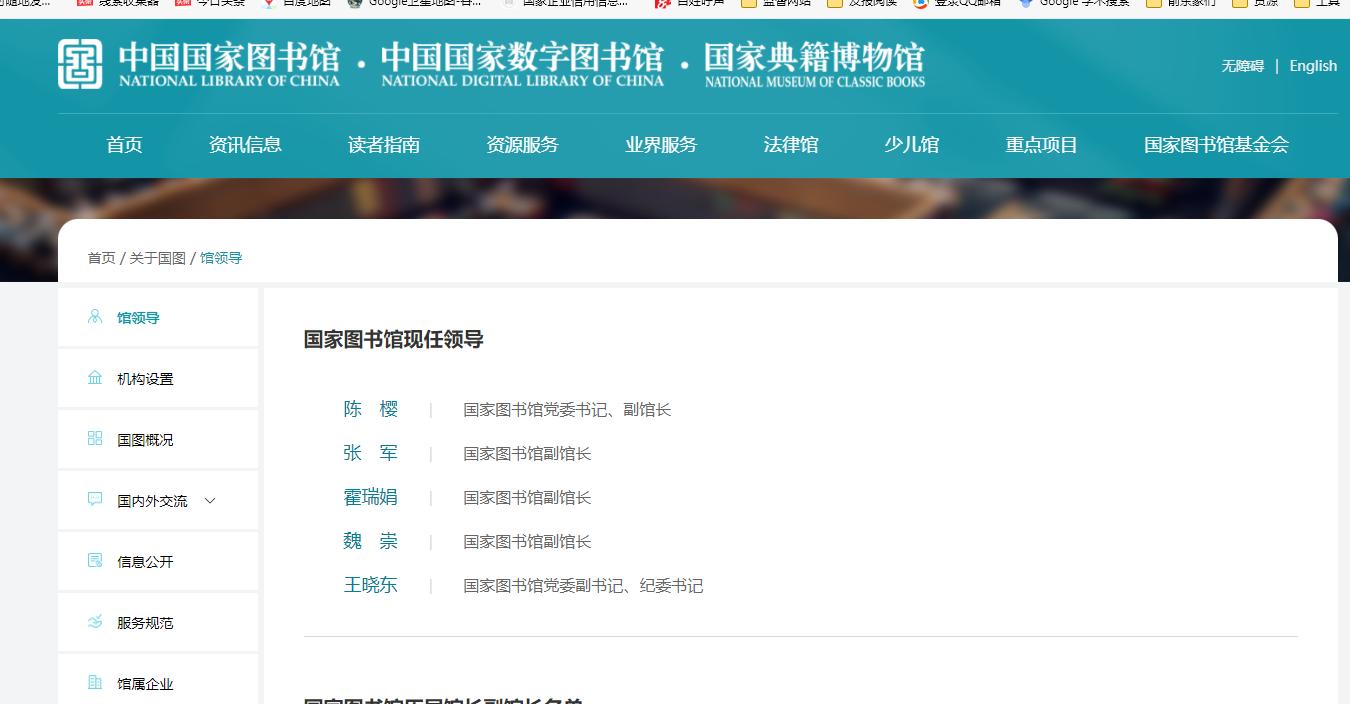Viewport: 1350px width, 704px height.
Task: Open the 读者指南 navigation menu
Action: pos(384,145)
